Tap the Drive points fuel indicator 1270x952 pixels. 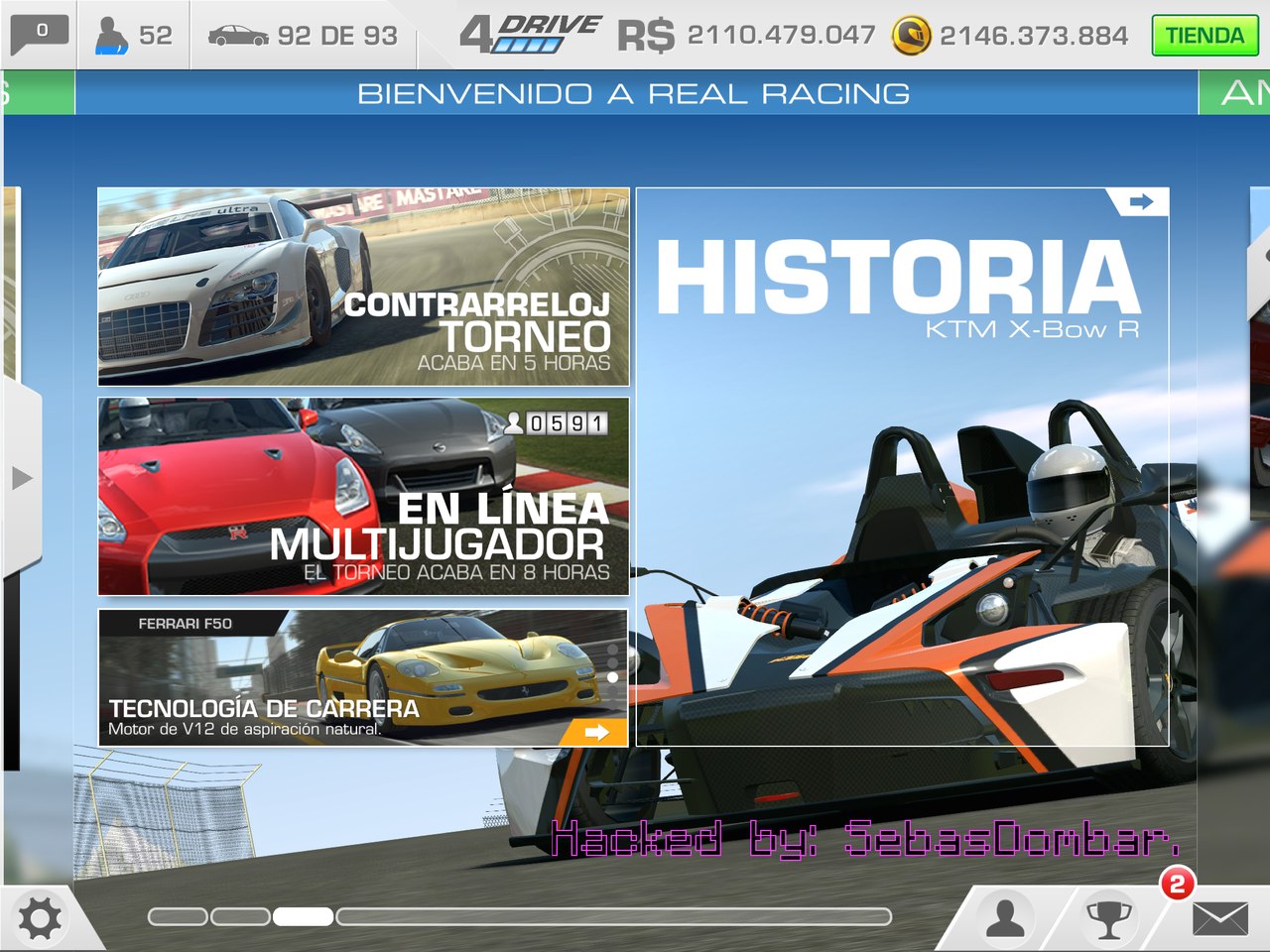pyautogui.click(x=531, y=35)
